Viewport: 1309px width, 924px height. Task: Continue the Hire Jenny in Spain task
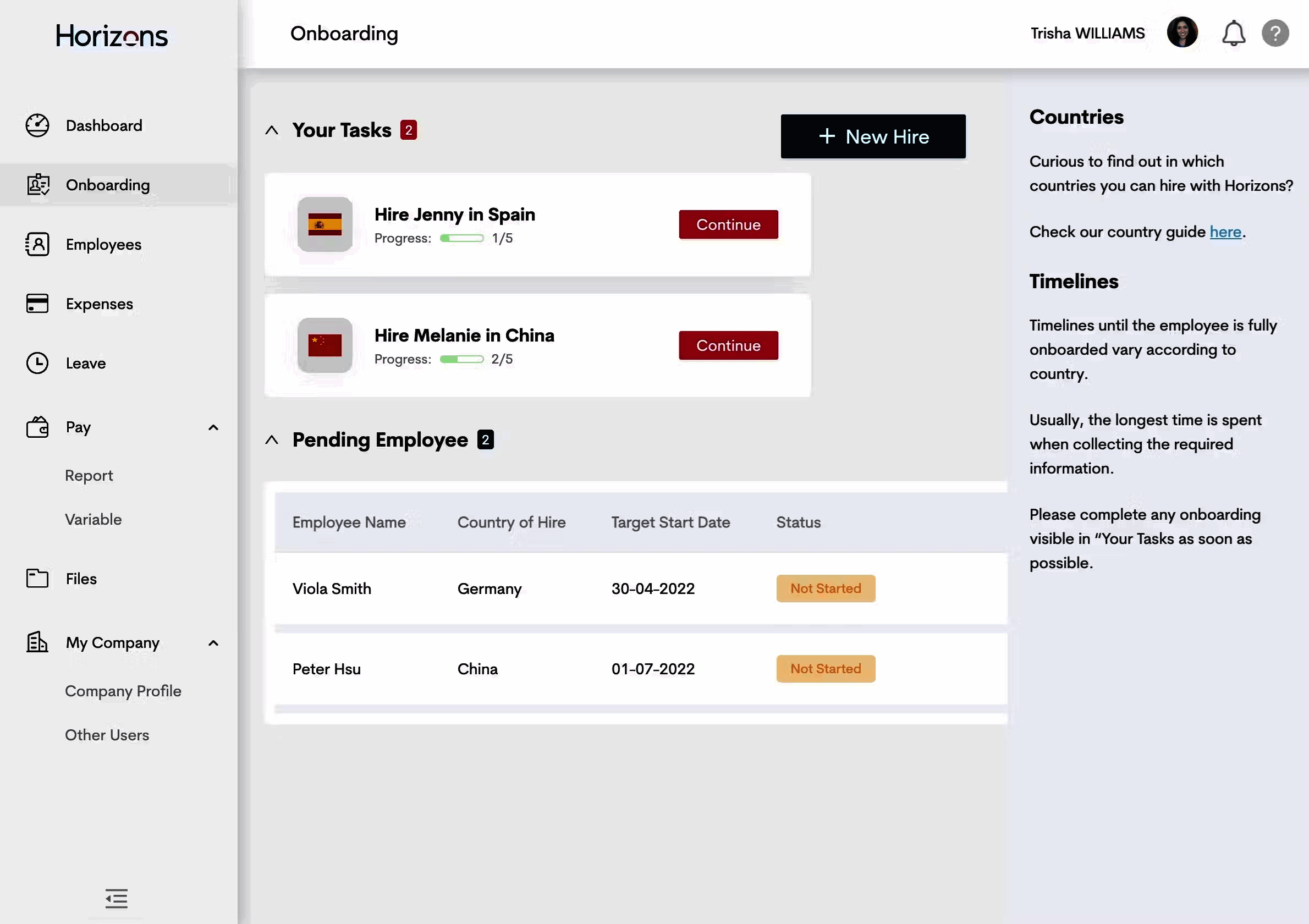728,224
